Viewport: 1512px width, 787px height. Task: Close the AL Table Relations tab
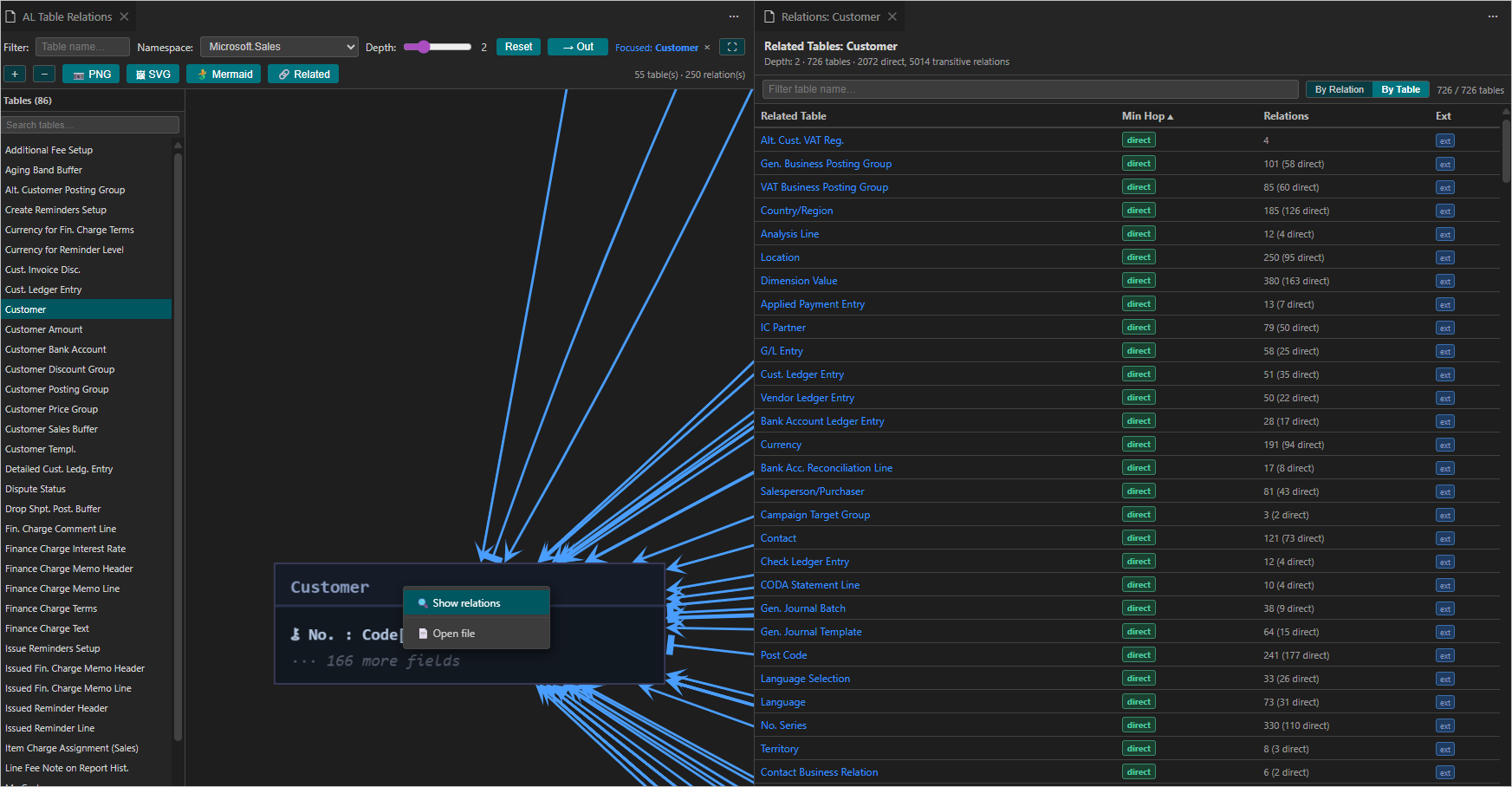[x=124, y=16]
